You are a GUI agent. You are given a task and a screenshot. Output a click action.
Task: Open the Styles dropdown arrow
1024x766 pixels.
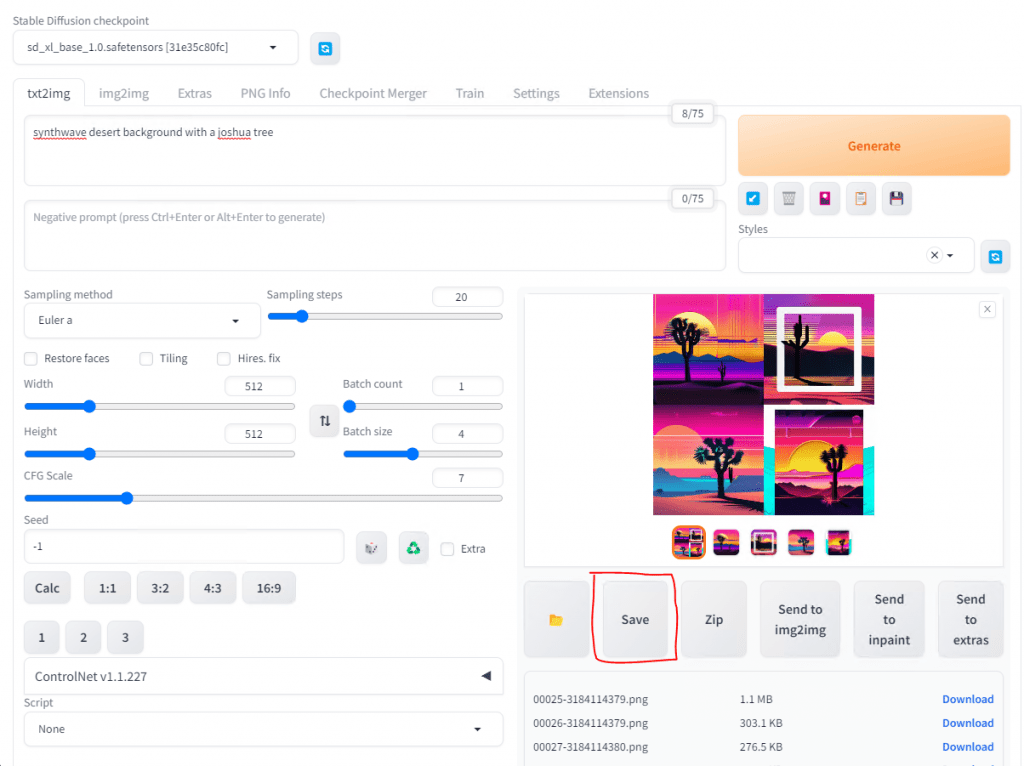pyautogui.click(x=950, y=255)
